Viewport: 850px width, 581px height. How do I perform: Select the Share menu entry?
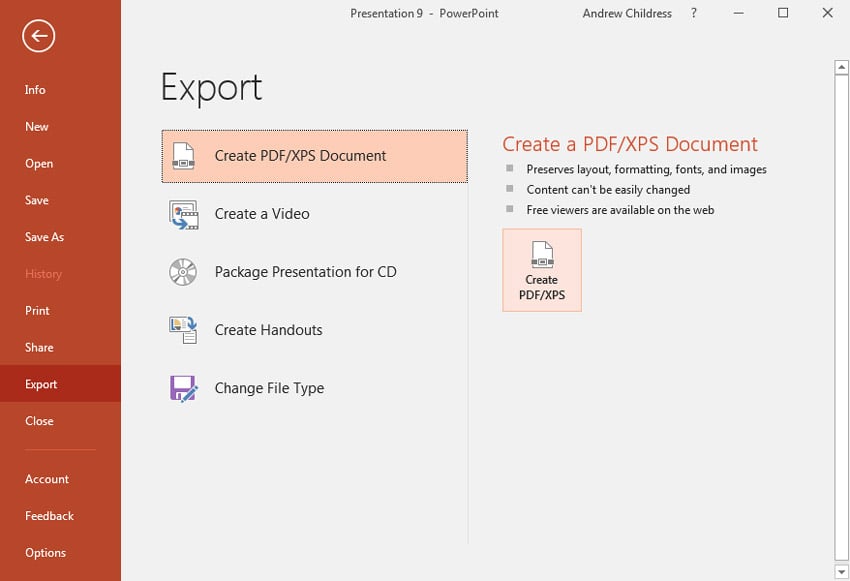click(39, 348)
